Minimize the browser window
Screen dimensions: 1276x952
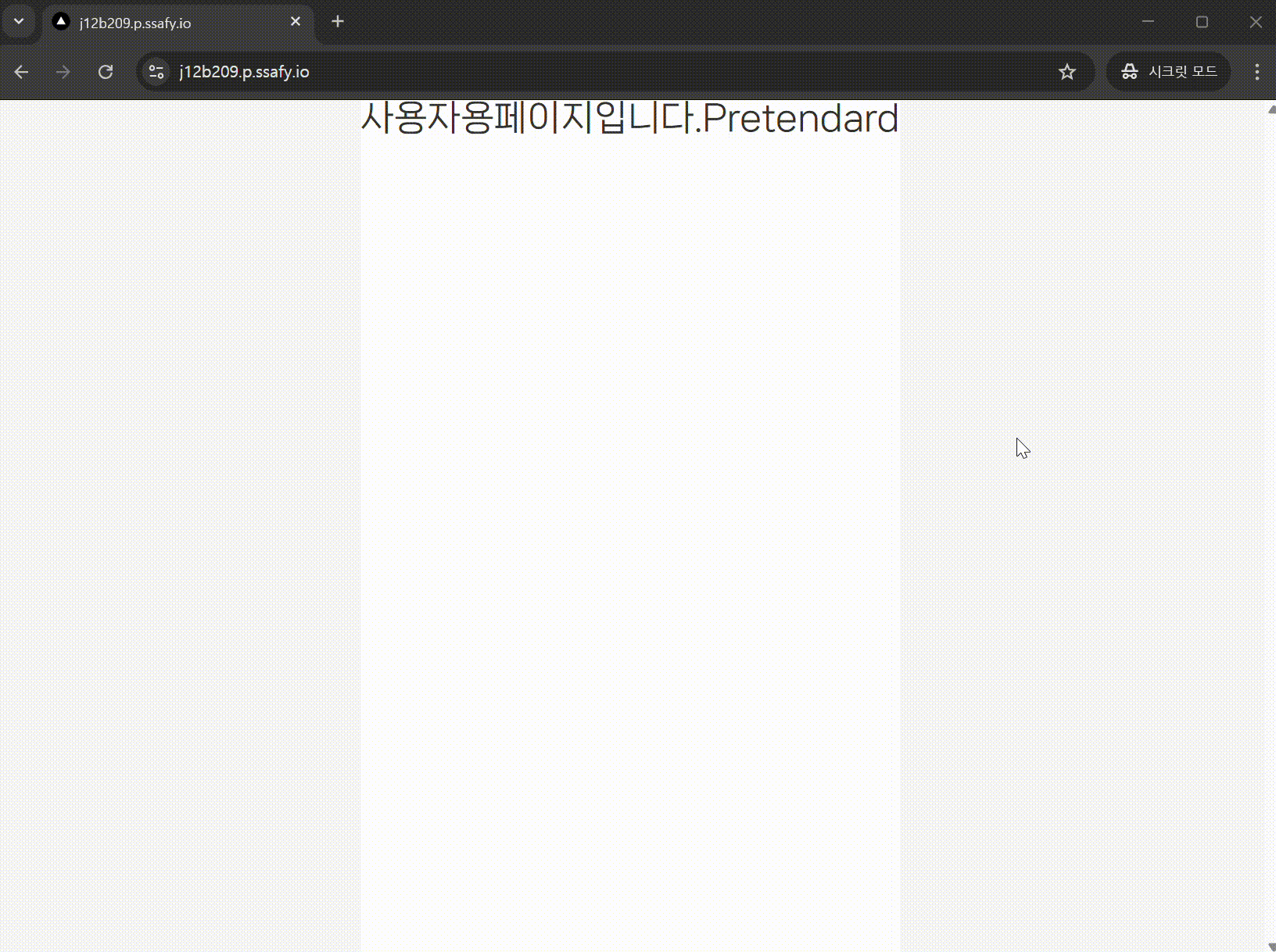click(x=1149, y=22)
